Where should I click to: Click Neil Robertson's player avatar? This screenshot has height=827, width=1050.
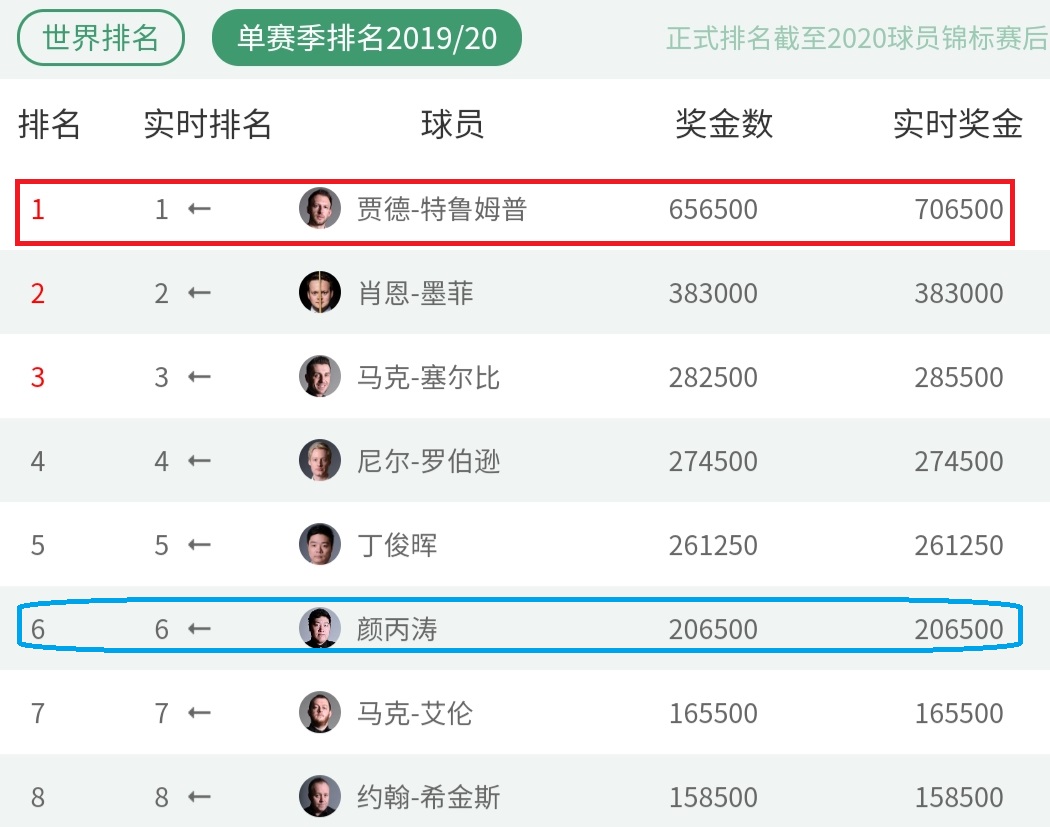(319, 462)
